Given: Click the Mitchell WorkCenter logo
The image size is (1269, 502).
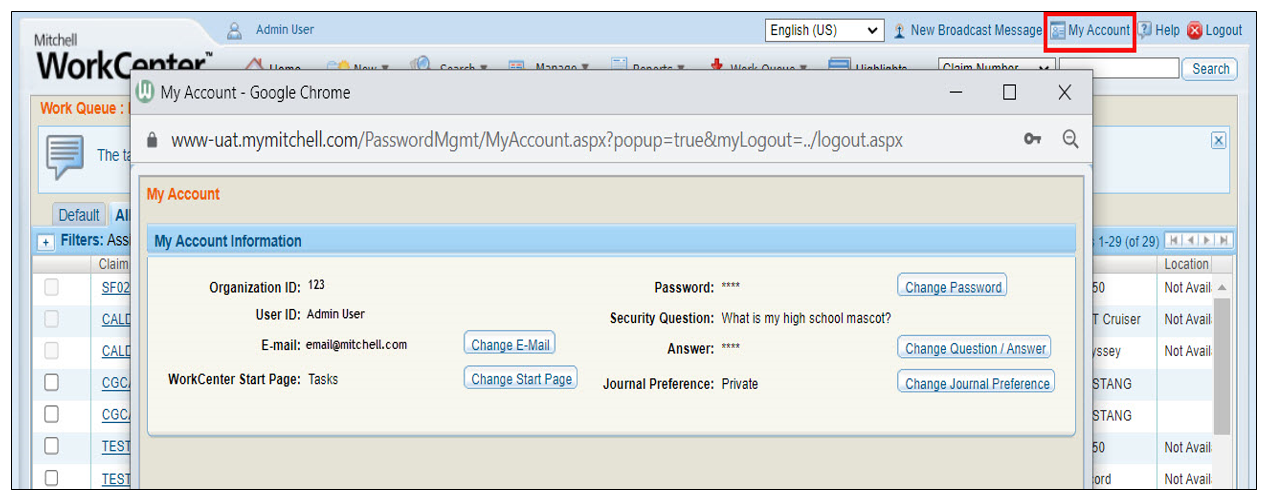Looking at the screenshot, I should (124, 59).
